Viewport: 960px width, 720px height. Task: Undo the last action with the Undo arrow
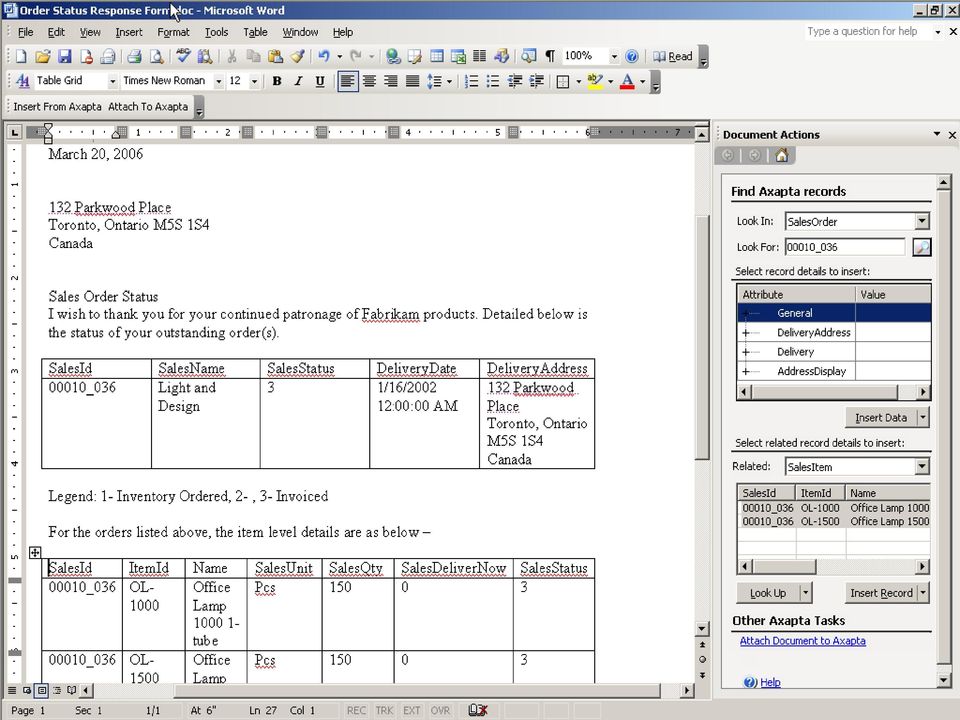point(323,56)
